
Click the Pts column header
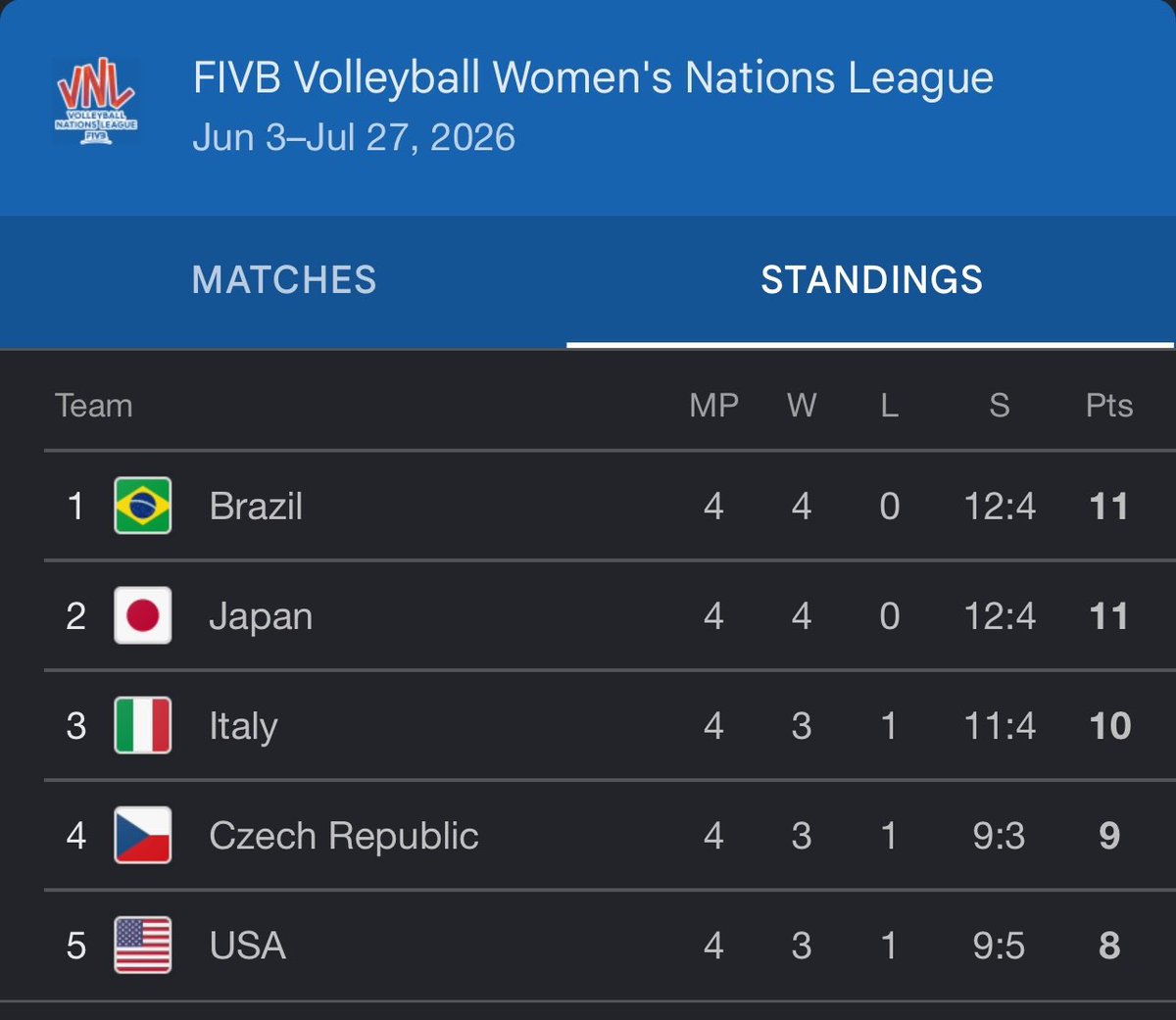[1109, 406]
